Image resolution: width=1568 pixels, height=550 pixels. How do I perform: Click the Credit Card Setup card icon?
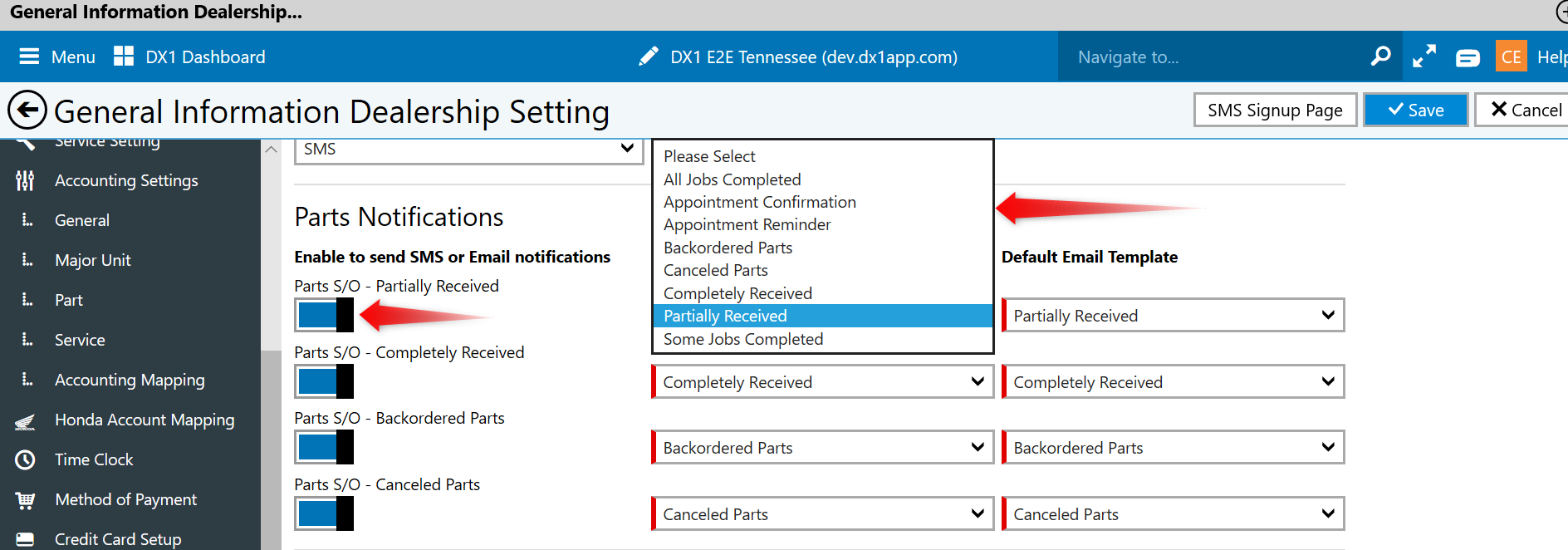(25, 539)
